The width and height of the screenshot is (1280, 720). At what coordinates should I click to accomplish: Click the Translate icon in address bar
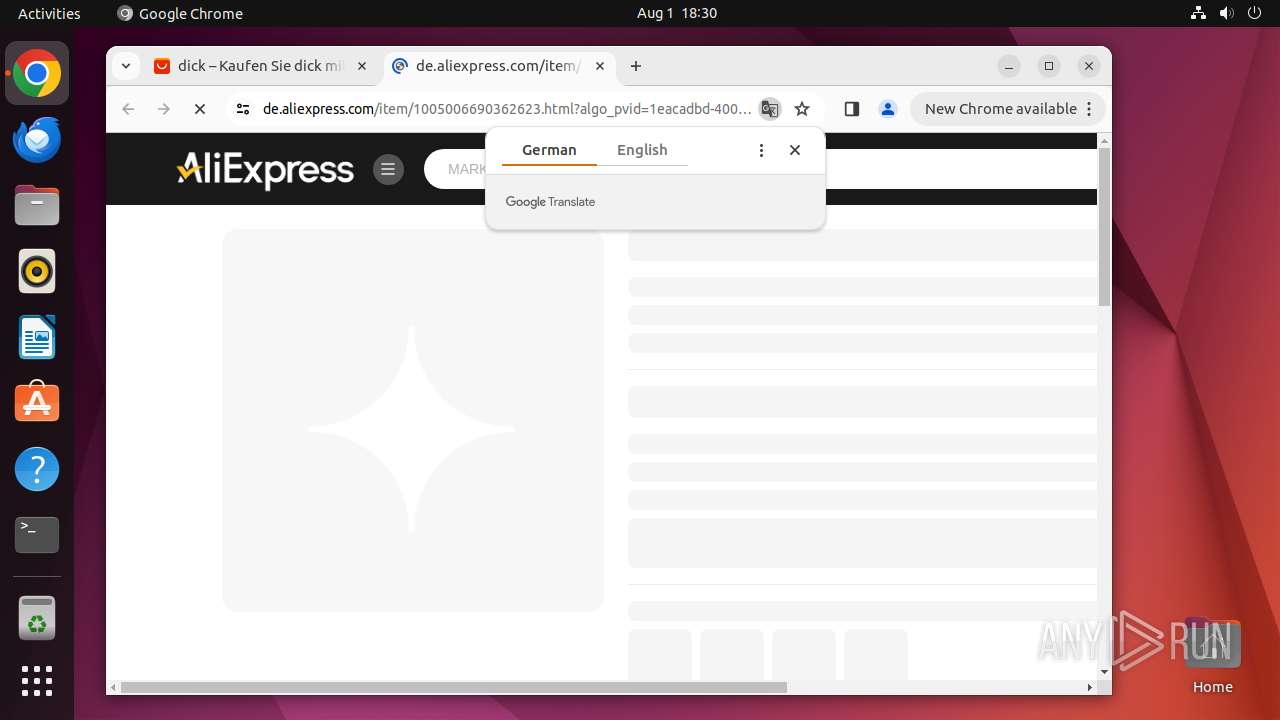pyautogui.click(x=769, y=109)
